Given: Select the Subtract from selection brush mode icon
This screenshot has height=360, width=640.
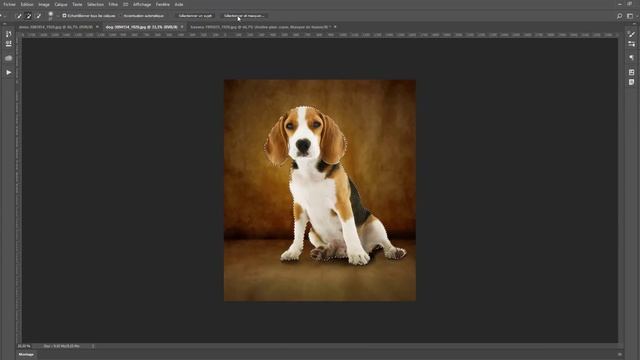Looking at the screenshot, I should coord(38,16).
